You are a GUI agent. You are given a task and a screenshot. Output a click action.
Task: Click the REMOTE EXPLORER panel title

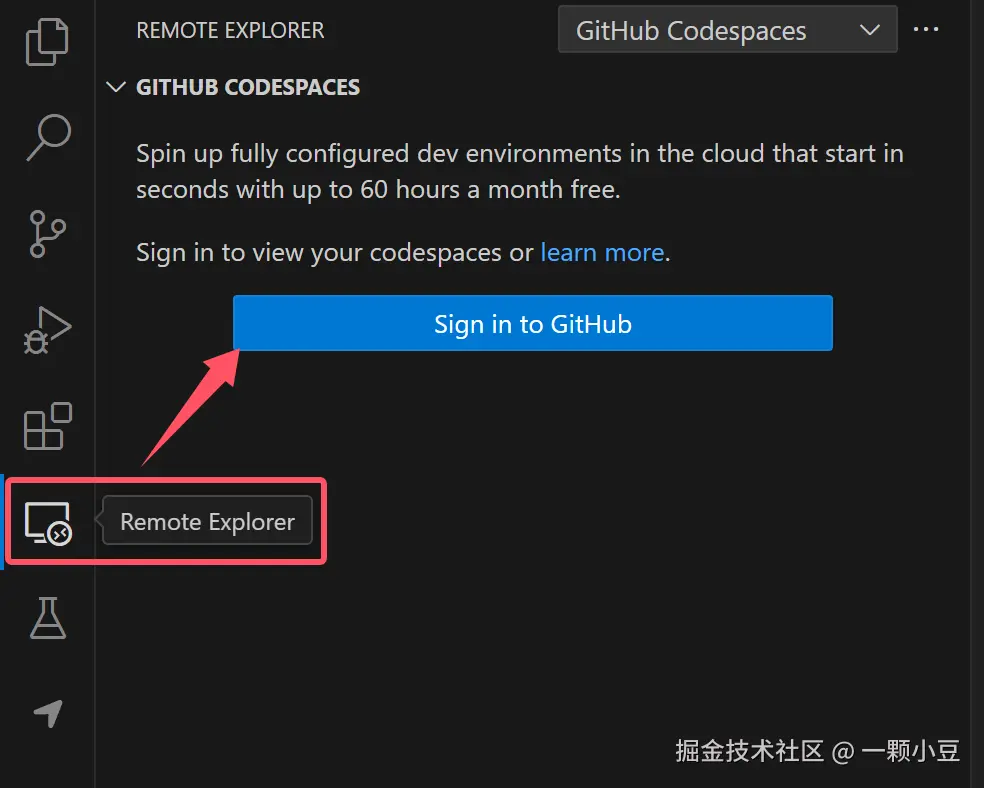coord(230,30)
